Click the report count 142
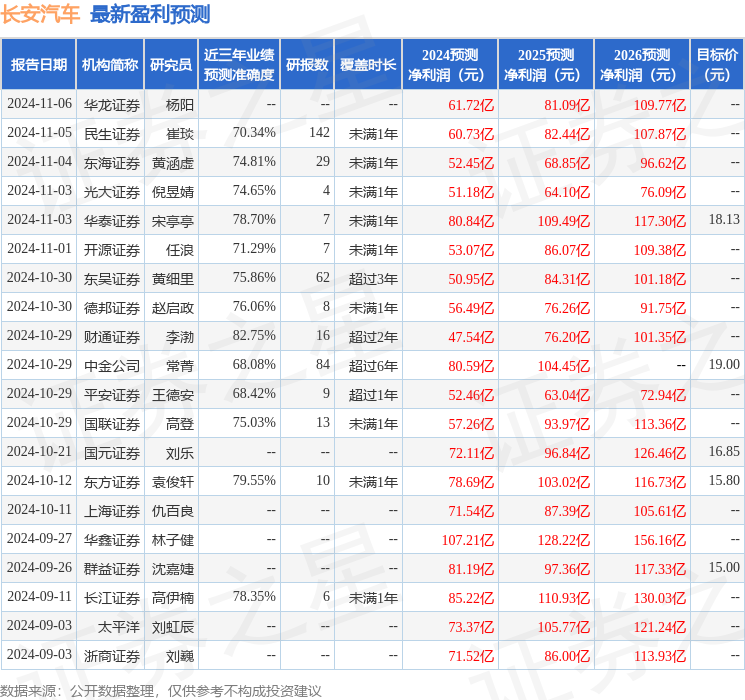The width and height of the screenshot is (745, 700). coord(319,133)
